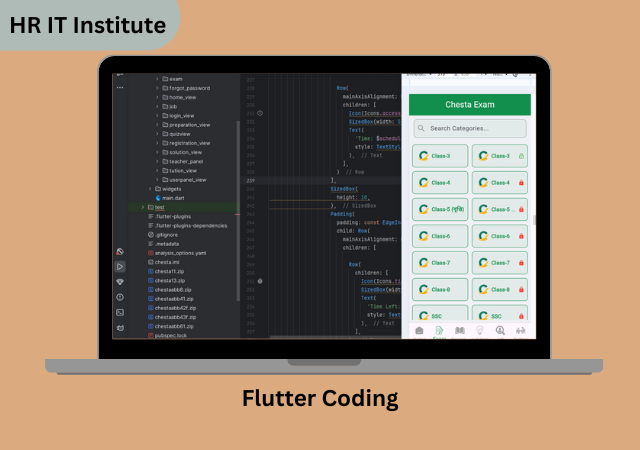Expand the test folder chevron
This screenshot has width=640, height=450.
point(142,207)
